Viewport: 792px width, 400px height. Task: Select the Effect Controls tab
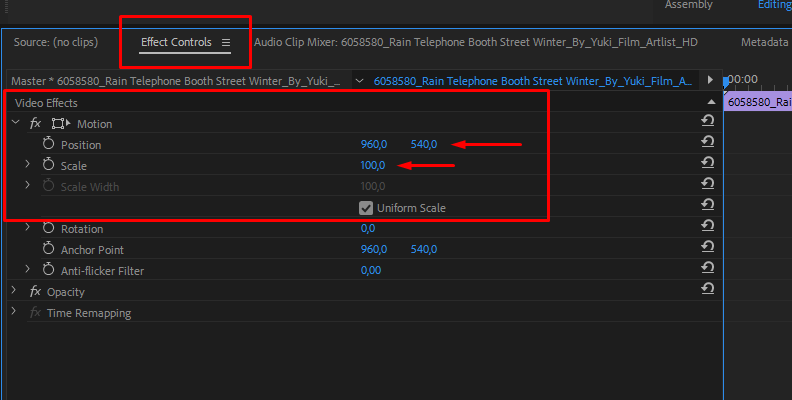tap(176, 42)
